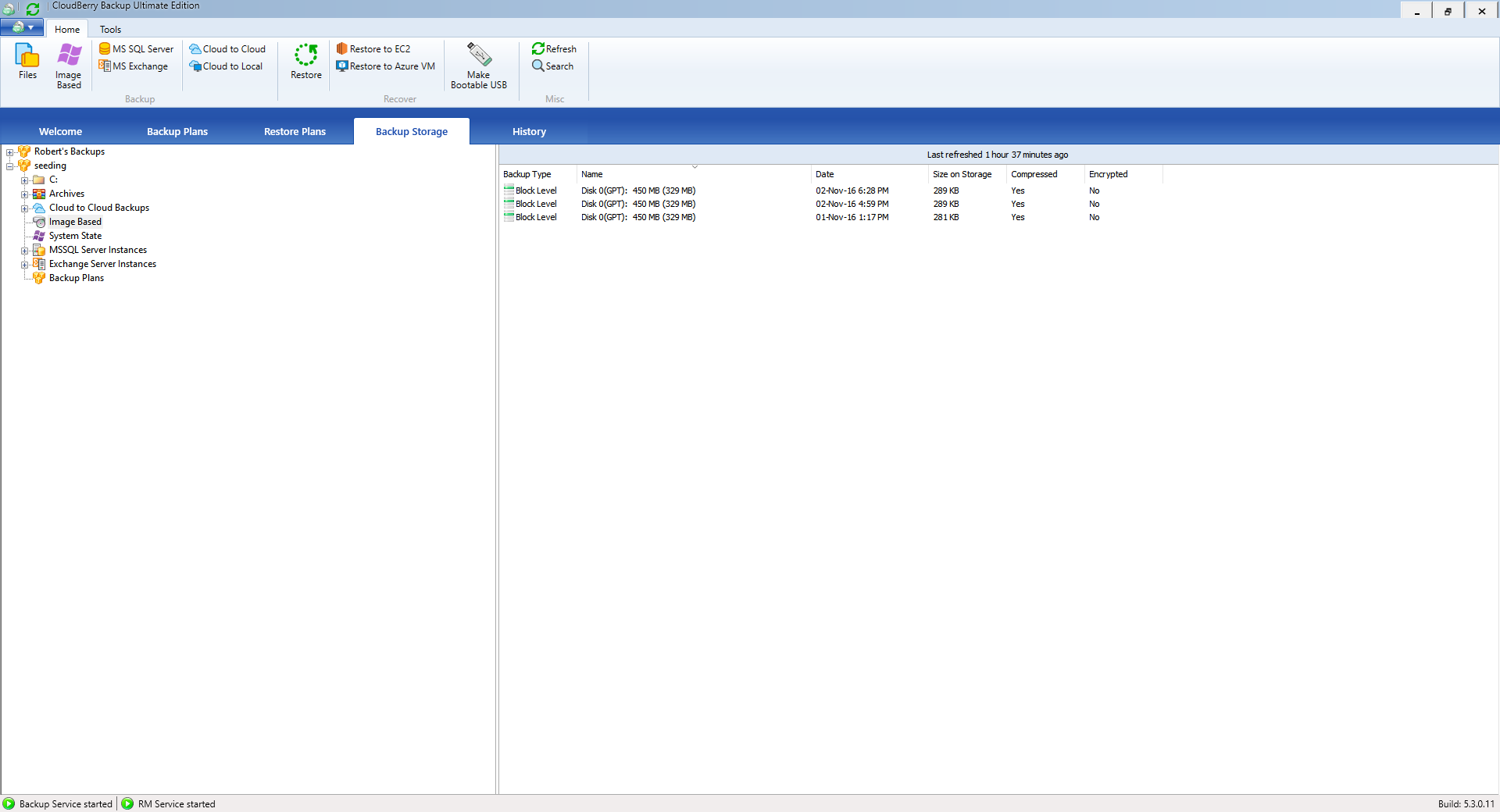Launch MS SQL Server backup
Screen dimensions: 1500x812
[137, 48]
